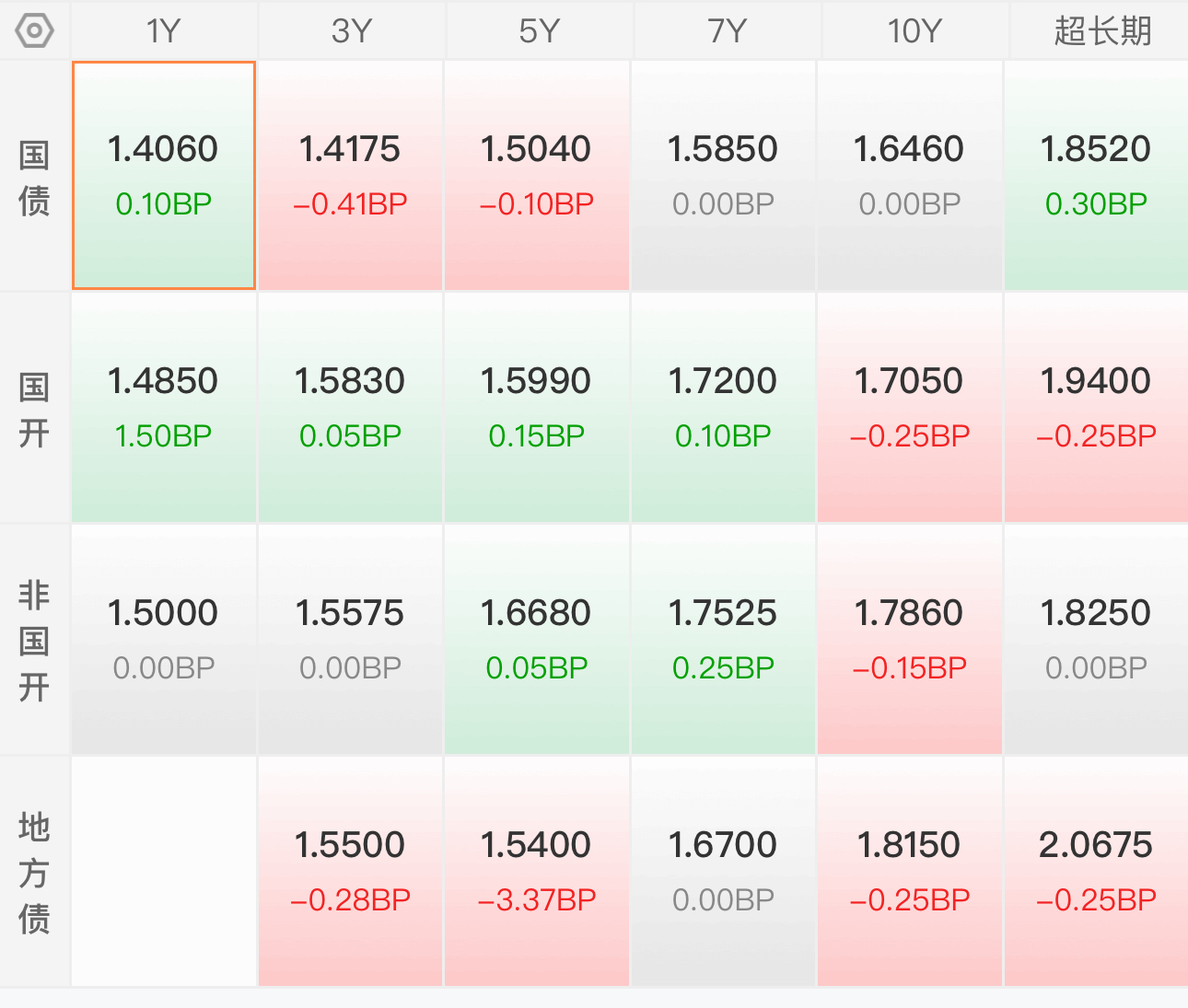Select the 1.4850 cell showing 1.50BP
Image resolution: width=1188 pixels, height=1008 pixels.
(x=164, y=408)
